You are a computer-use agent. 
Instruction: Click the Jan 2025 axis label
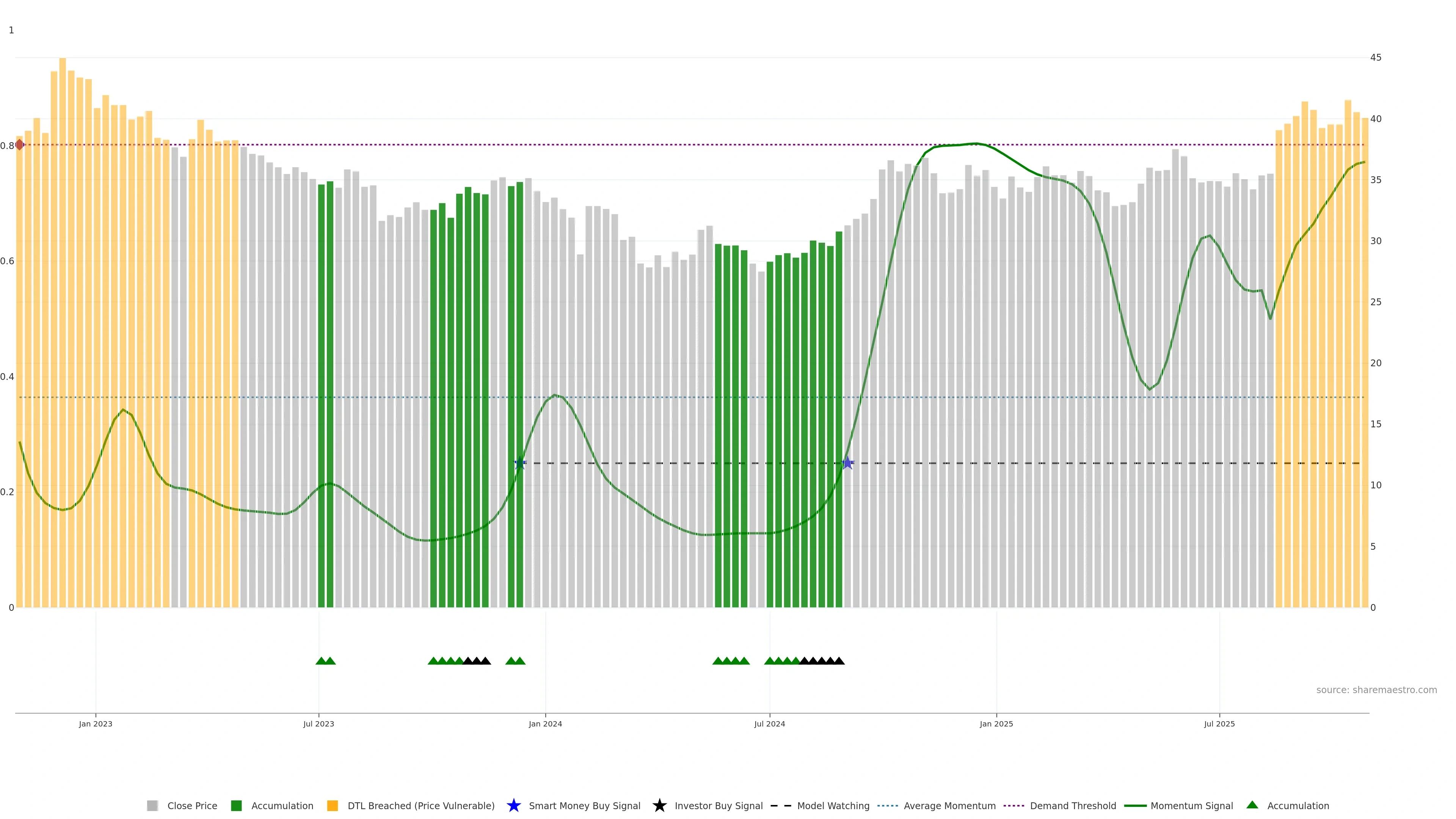(996, 723)
